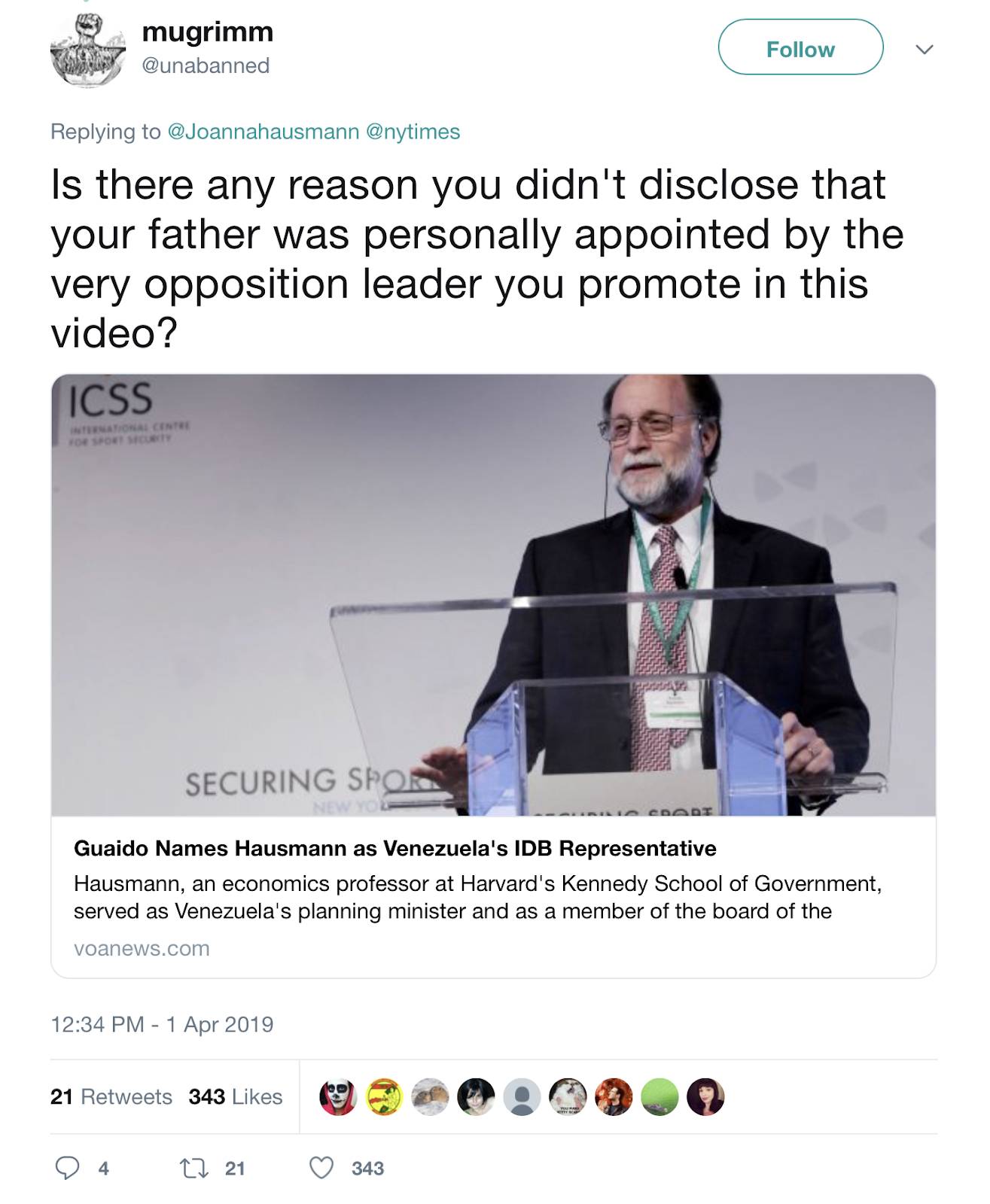
Task: Click the last liker avatar with dark hair
Action: tap(705, 1097)
